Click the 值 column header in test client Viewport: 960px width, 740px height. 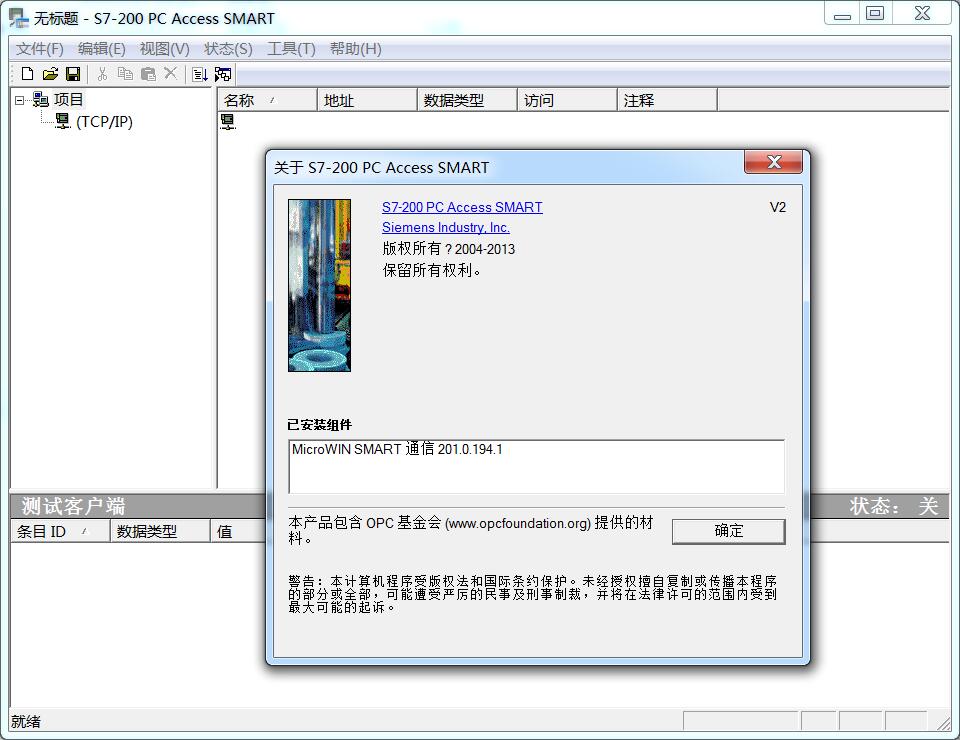click(238, 531)
